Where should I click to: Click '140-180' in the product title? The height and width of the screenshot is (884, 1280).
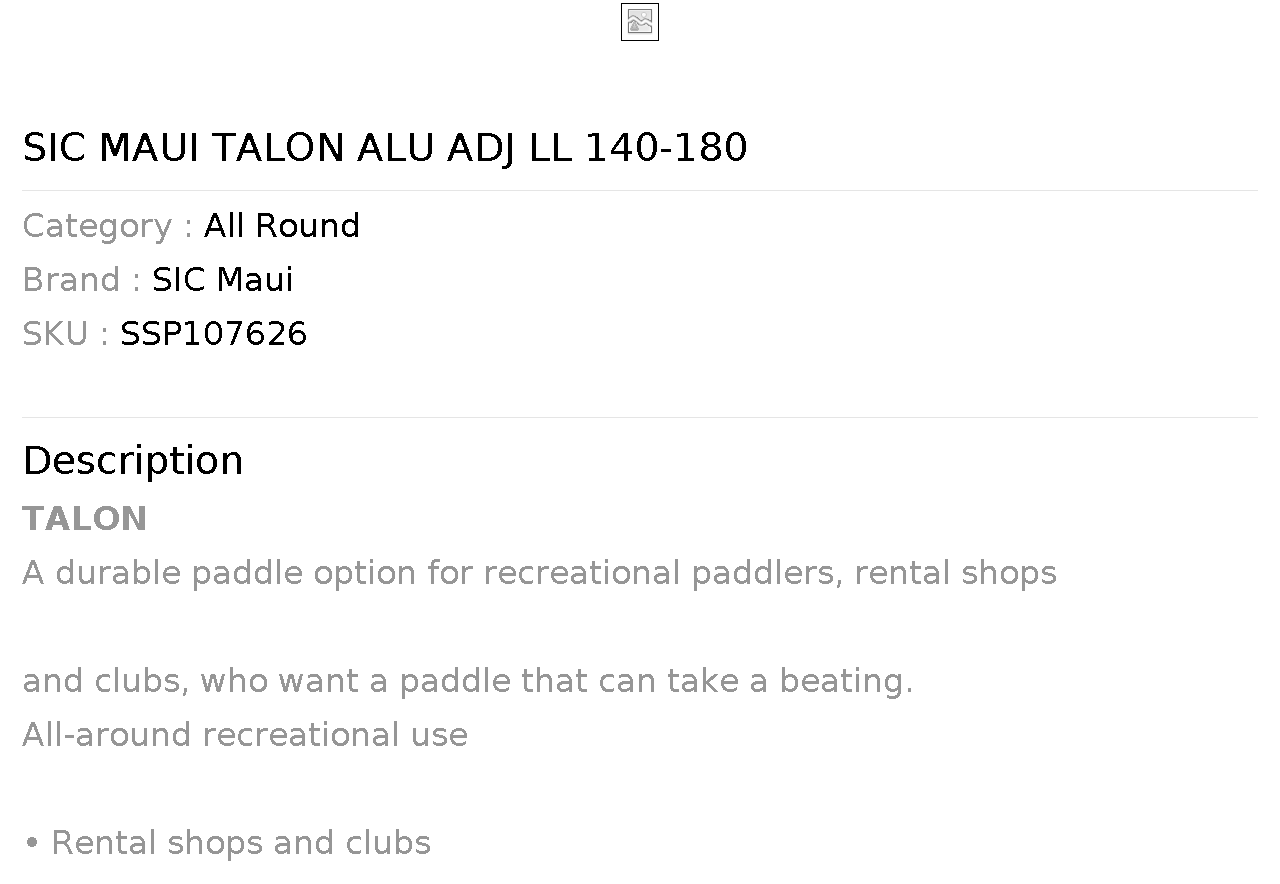point(665,148)
